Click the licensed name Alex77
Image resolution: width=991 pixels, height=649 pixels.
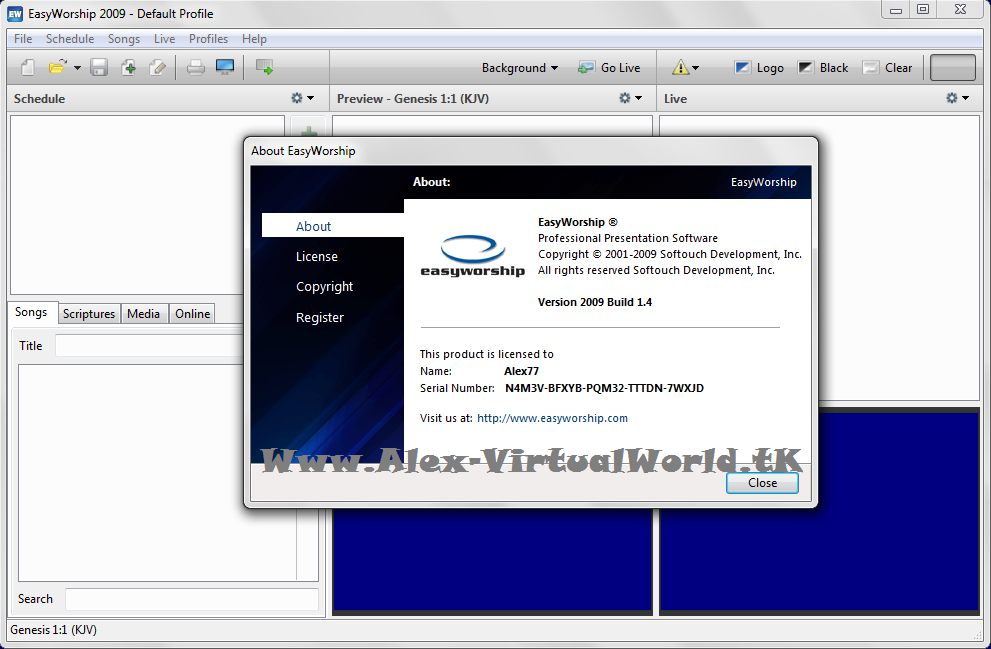[x=521, y=371]
